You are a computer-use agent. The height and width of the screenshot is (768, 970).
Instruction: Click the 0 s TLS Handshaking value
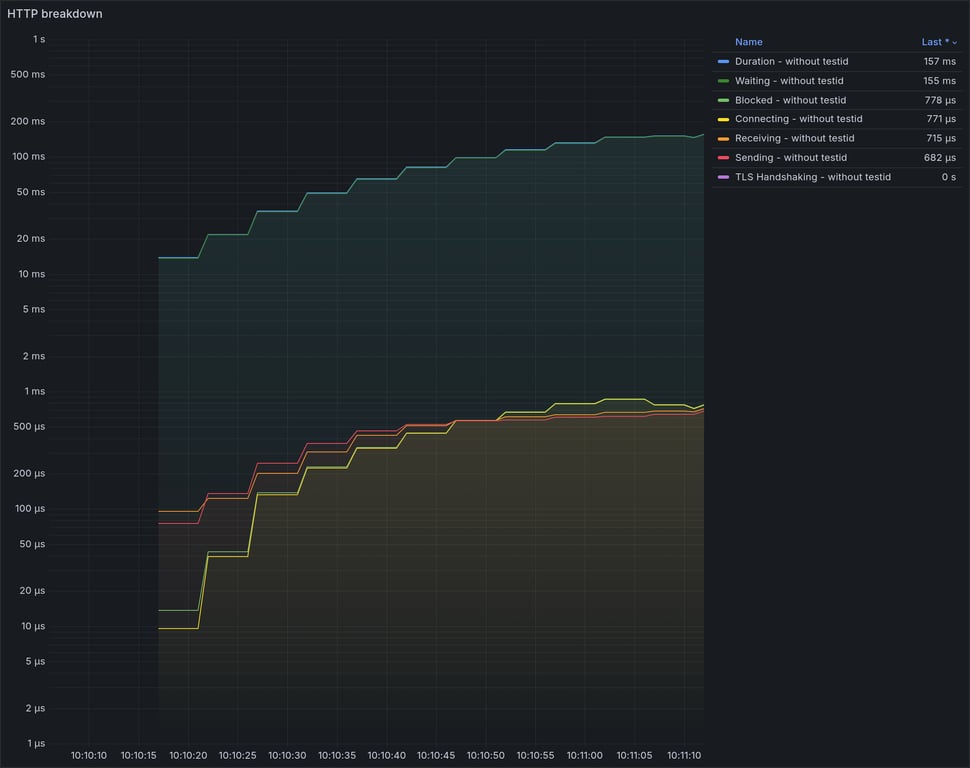click(x=948, y=177)
